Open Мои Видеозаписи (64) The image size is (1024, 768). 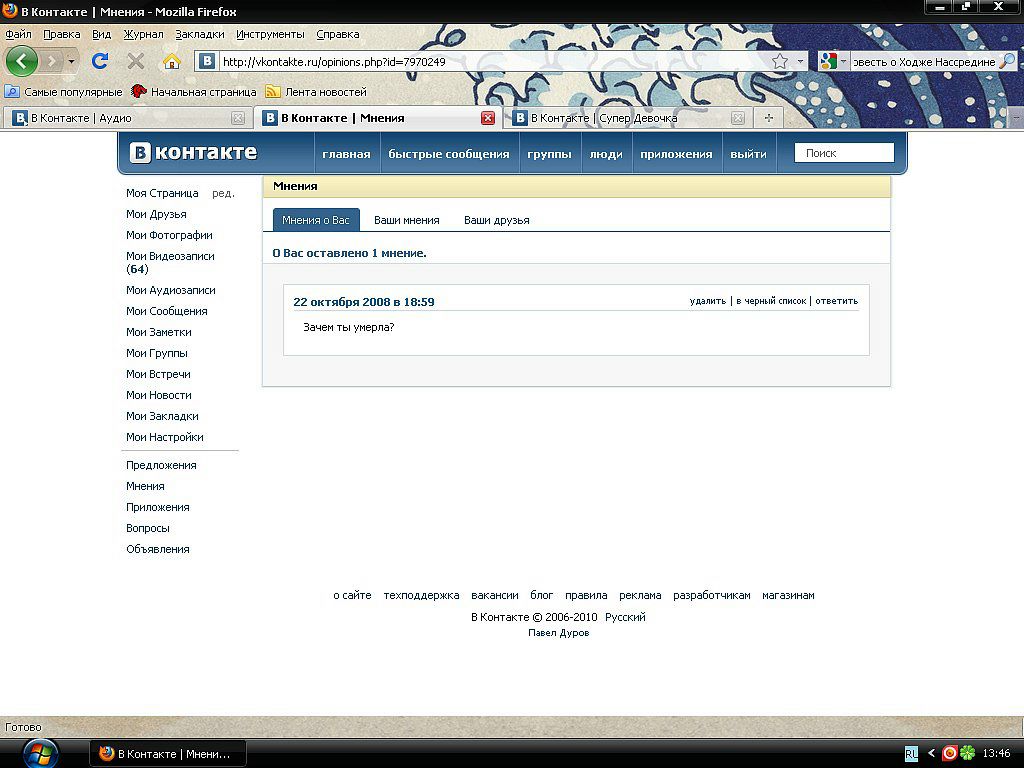click(x=170, y=263)
